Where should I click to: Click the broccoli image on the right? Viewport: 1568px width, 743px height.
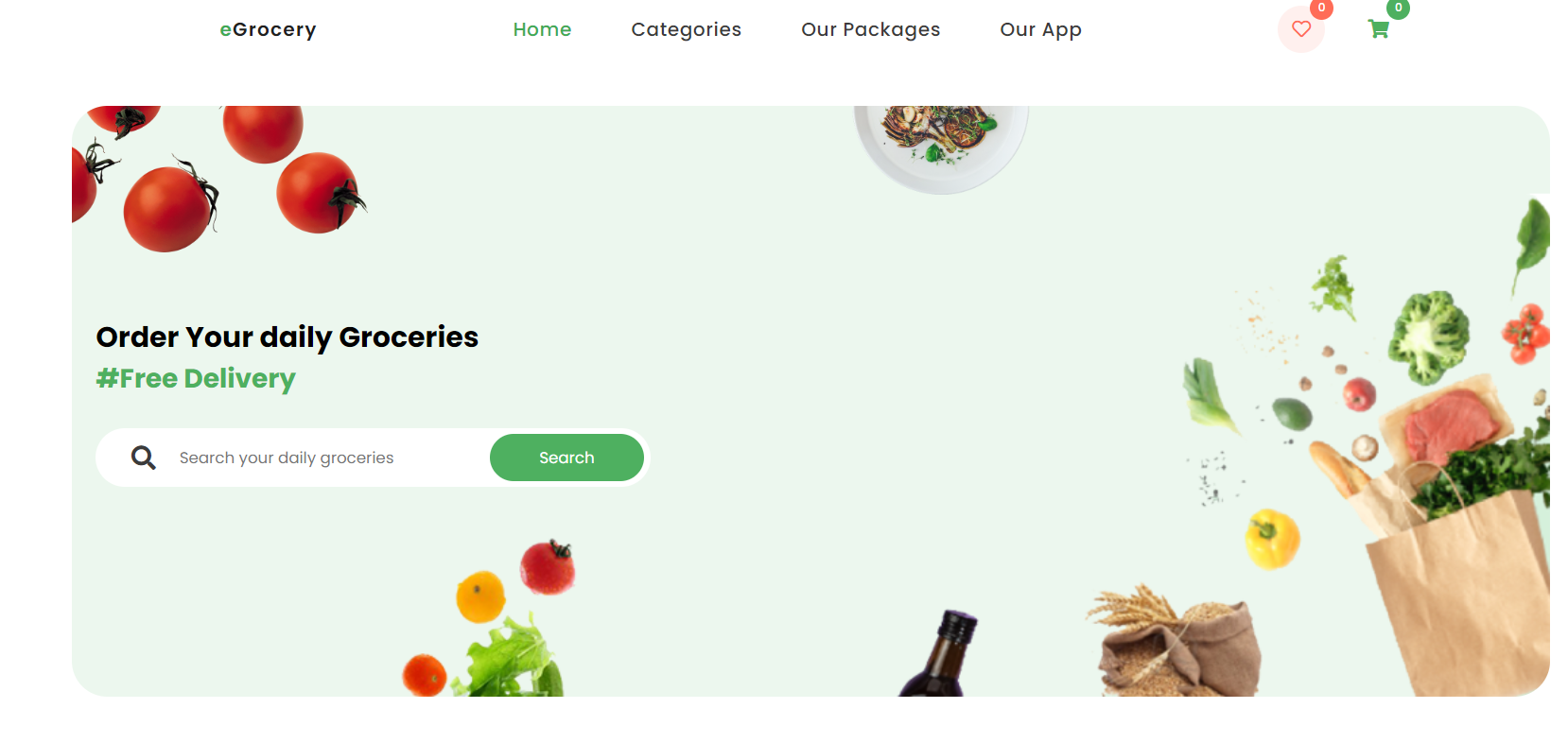point(1429,336)
